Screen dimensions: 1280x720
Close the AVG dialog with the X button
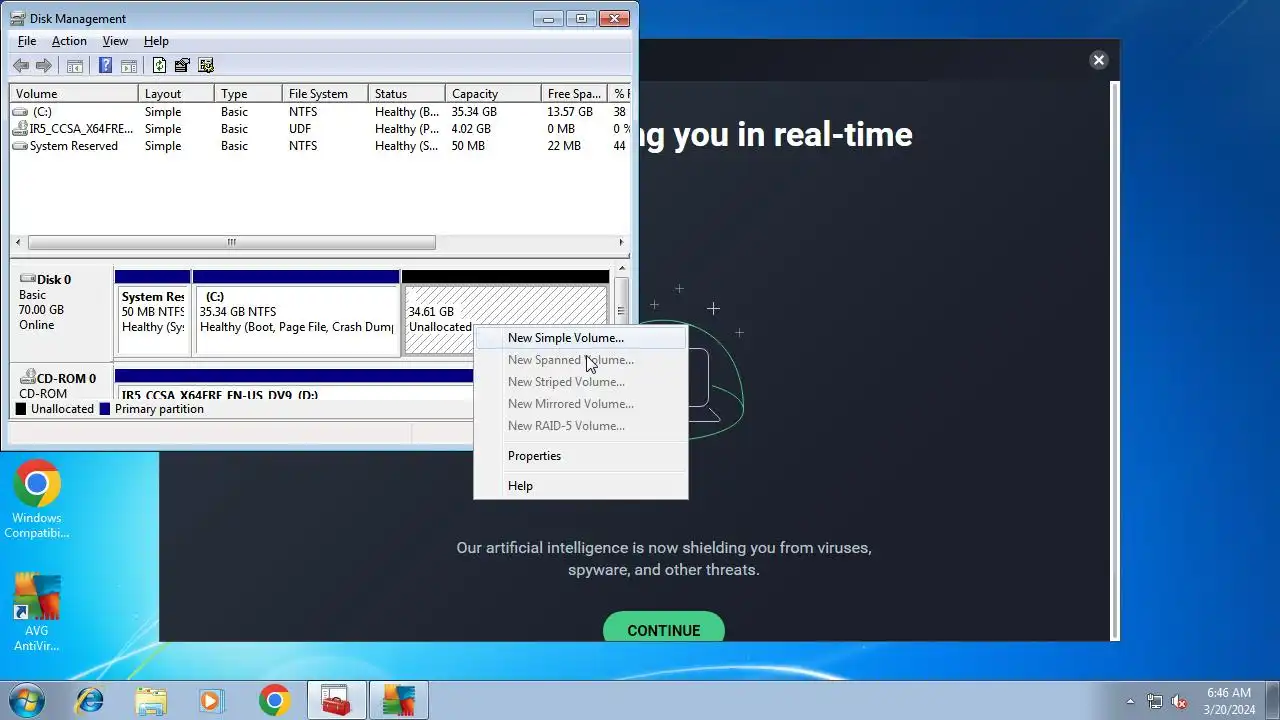(x=1099, y=60)
